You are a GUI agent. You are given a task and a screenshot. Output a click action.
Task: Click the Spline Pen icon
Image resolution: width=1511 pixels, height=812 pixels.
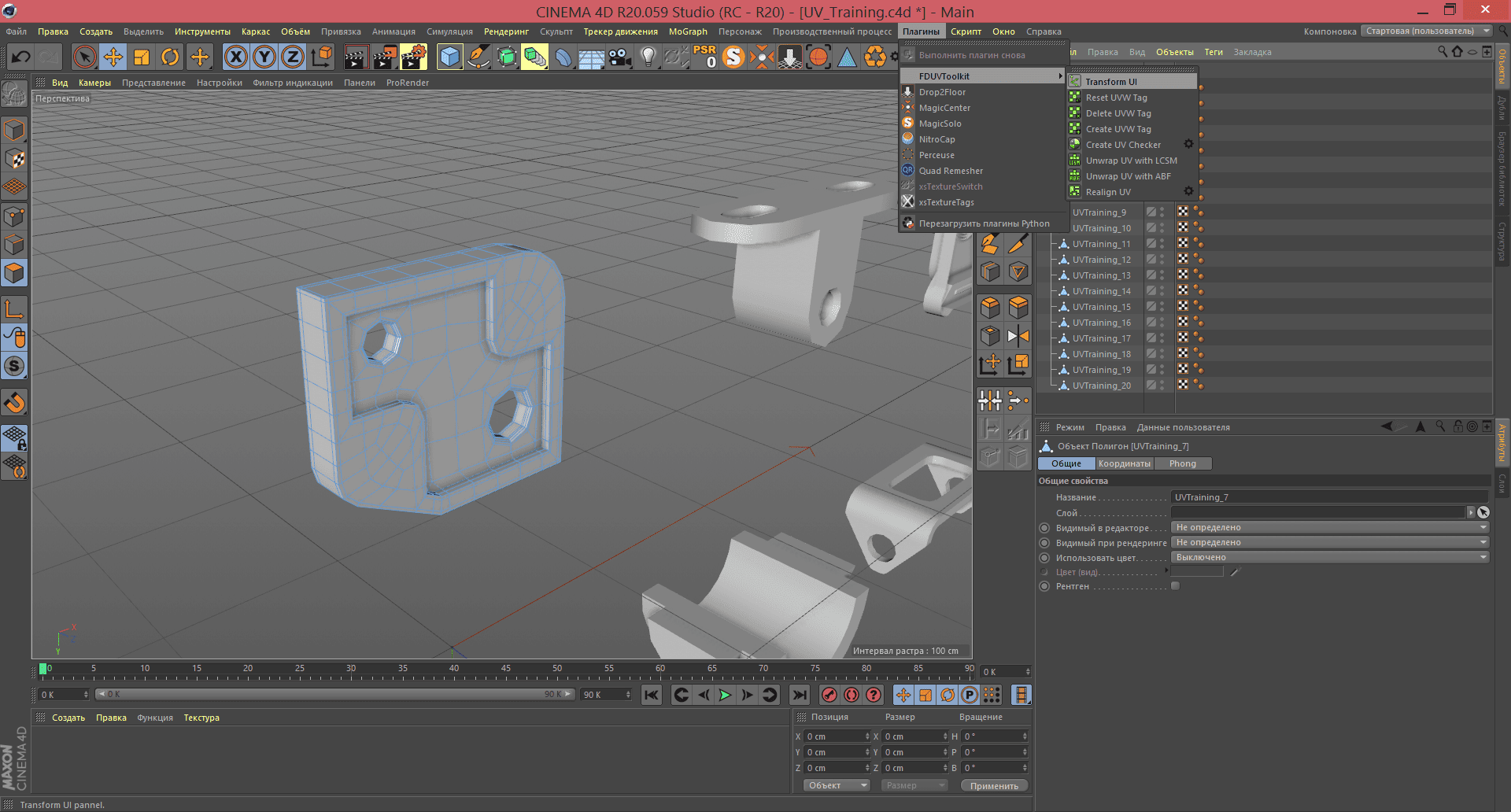478,57
